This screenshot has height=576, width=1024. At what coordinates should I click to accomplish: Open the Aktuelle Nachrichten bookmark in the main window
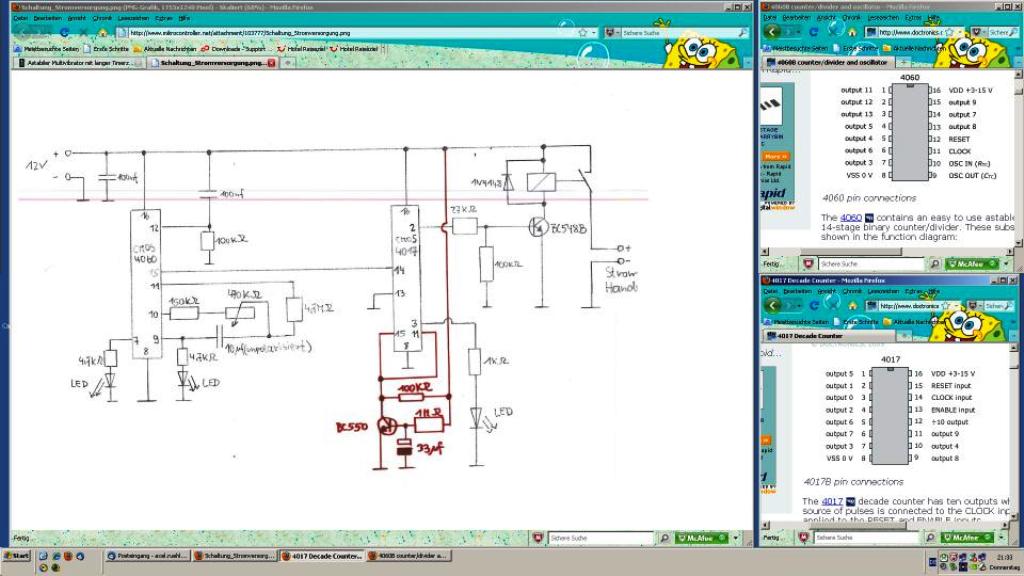click(x=165, y=48)
